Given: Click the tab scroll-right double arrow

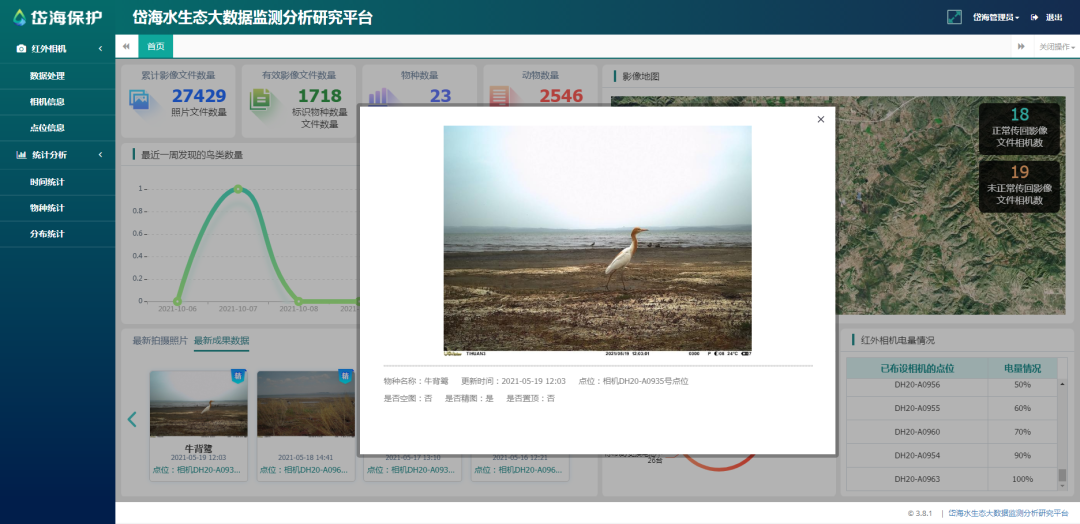Looking at the screenshot, I should 1021,46.
